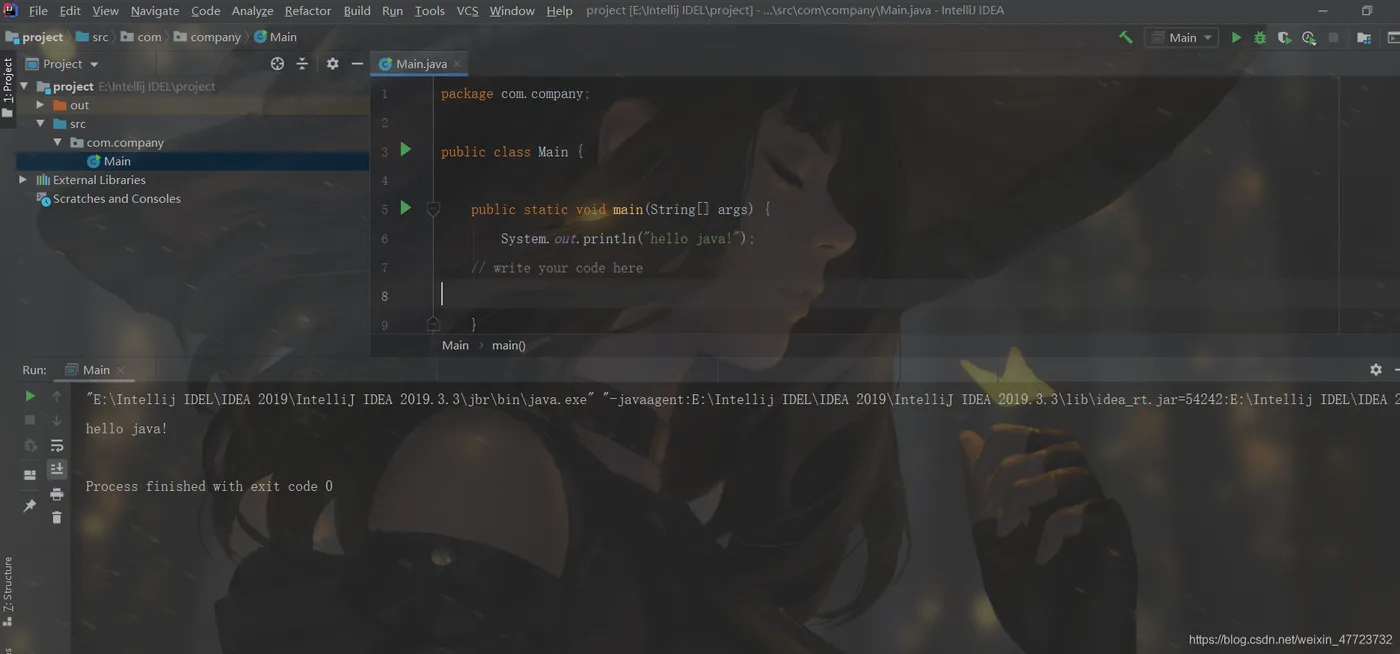Click the Build Project hammer icon
Viewport: 1400px width, 654px height.
1126,37
